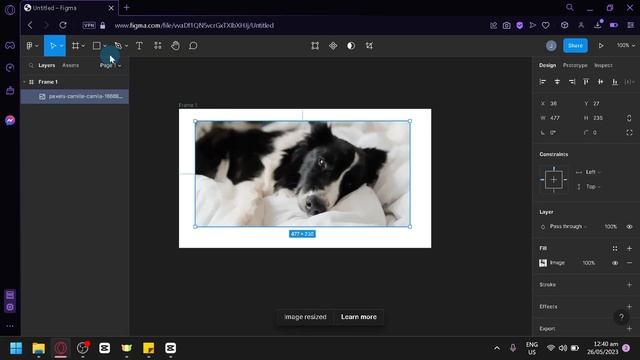Align selection to top
This screenshot has width=640, height=360.
pyautogui.click(x=586, y=82)
